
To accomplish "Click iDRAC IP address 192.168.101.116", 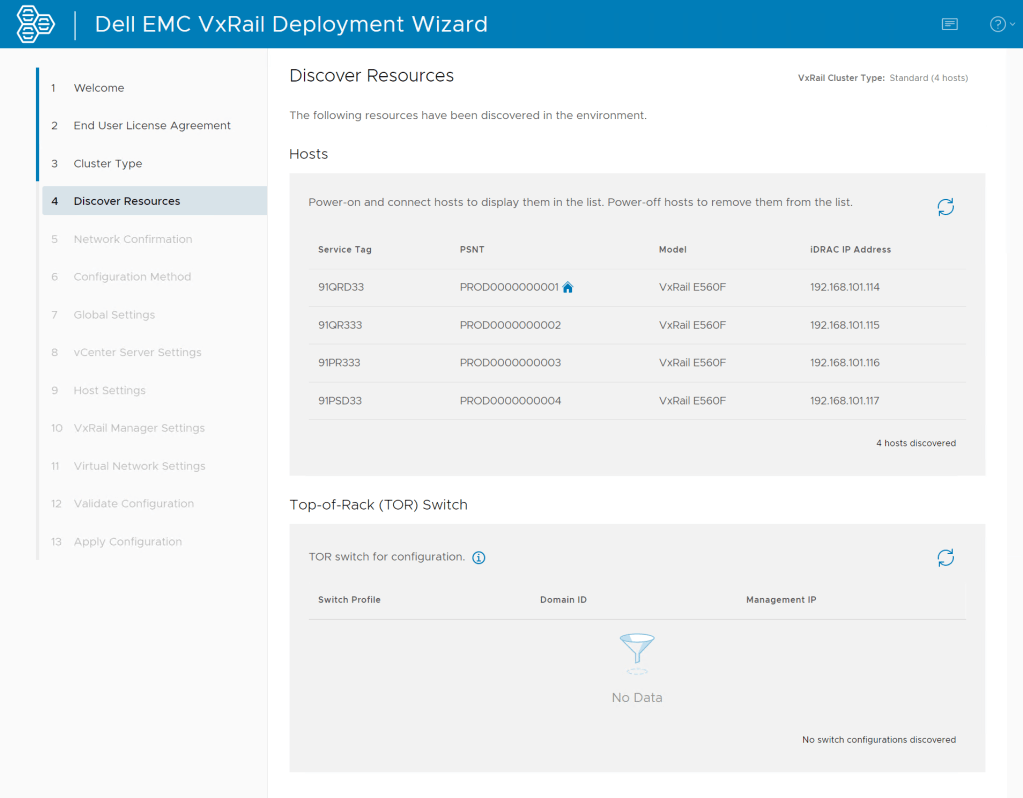I will (x=844, y=363).
